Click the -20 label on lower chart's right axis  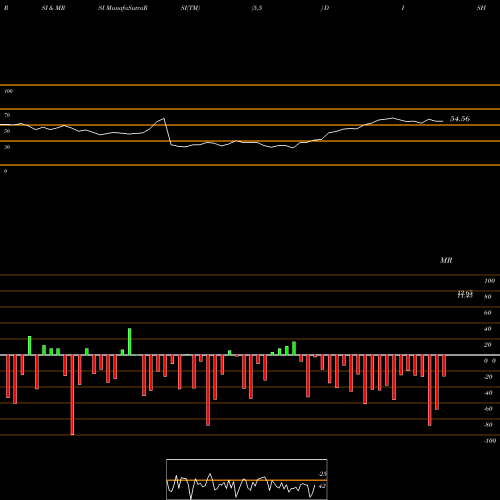coord(488,377)
